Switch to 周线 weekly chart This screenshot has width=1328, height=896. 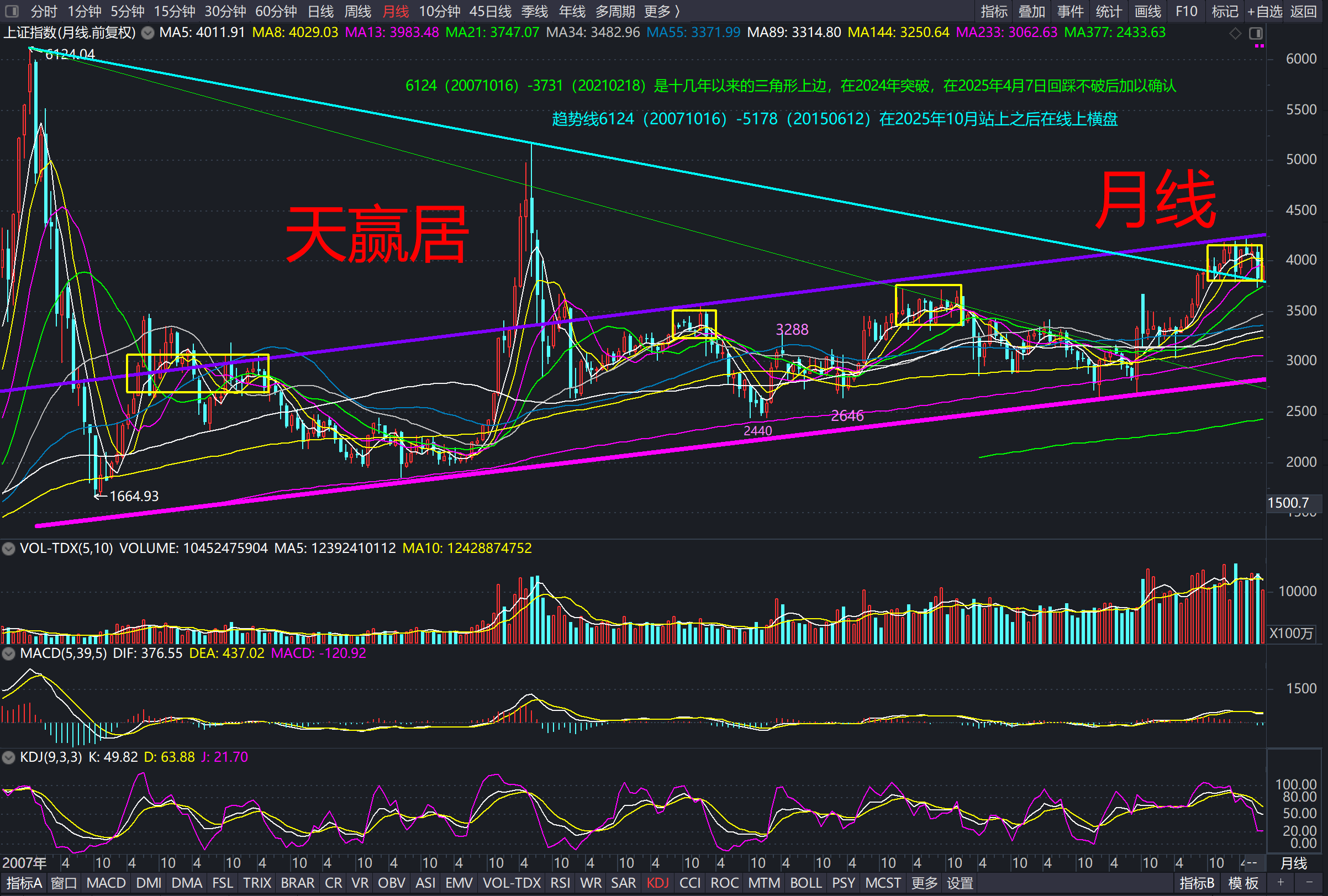(358, 12)
